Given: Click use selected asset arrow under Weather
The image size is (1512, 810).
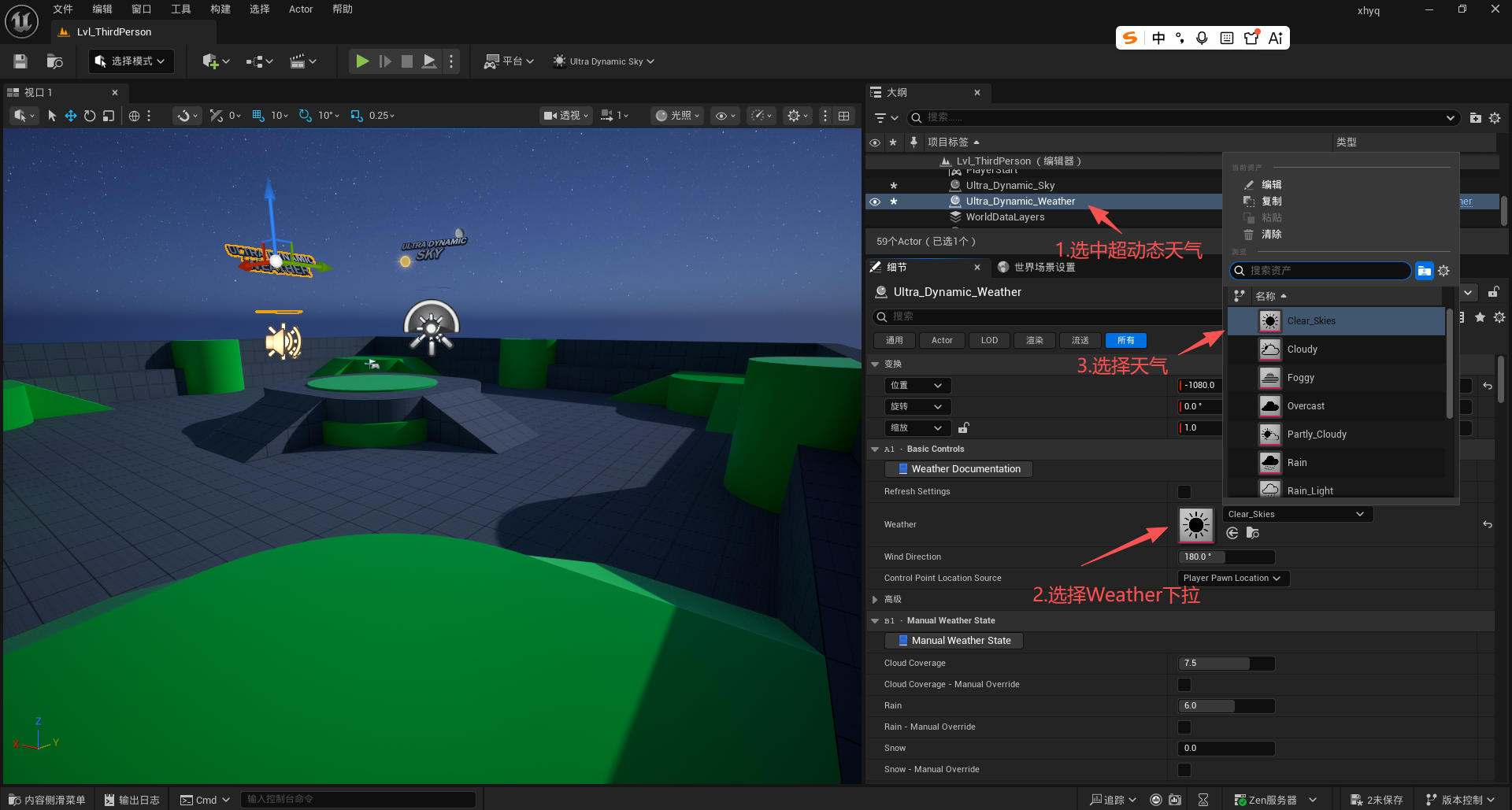Looking at the screenshot, I should click(x=1232, y=534).
